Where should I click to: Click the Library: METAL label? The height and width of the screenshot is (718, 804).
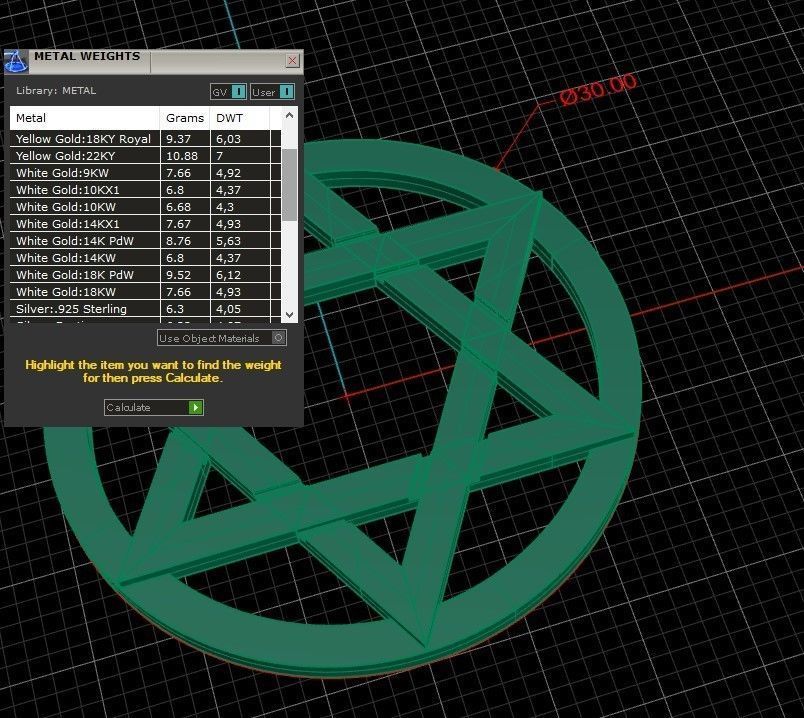pyautogui.click(x=56, y=90)
